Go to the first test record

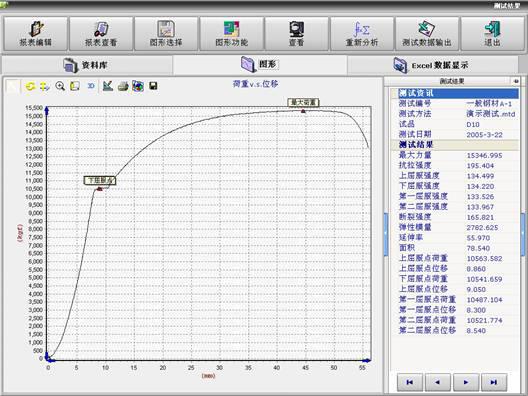410,382
